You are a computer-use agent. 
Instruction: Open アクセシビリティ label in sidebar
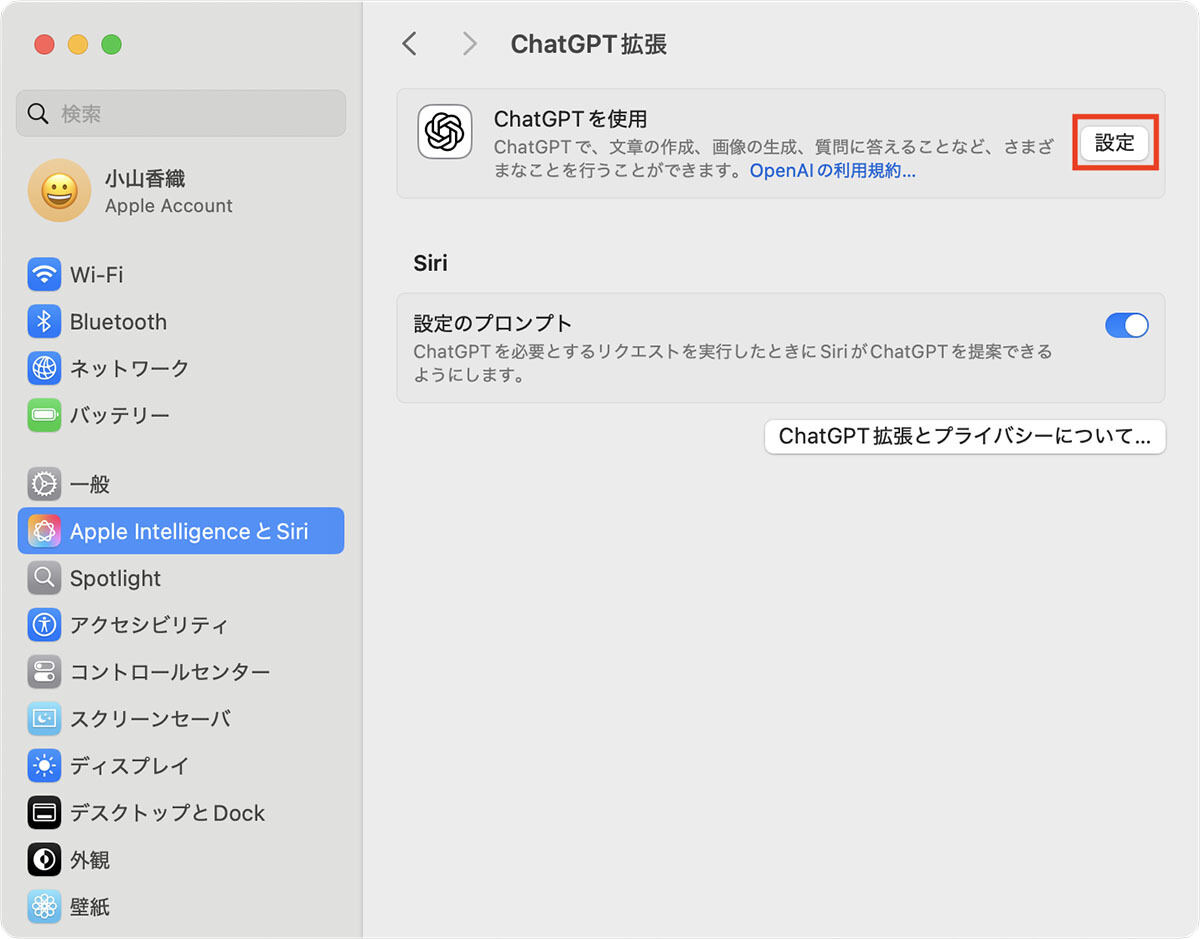tap(149, 625)
